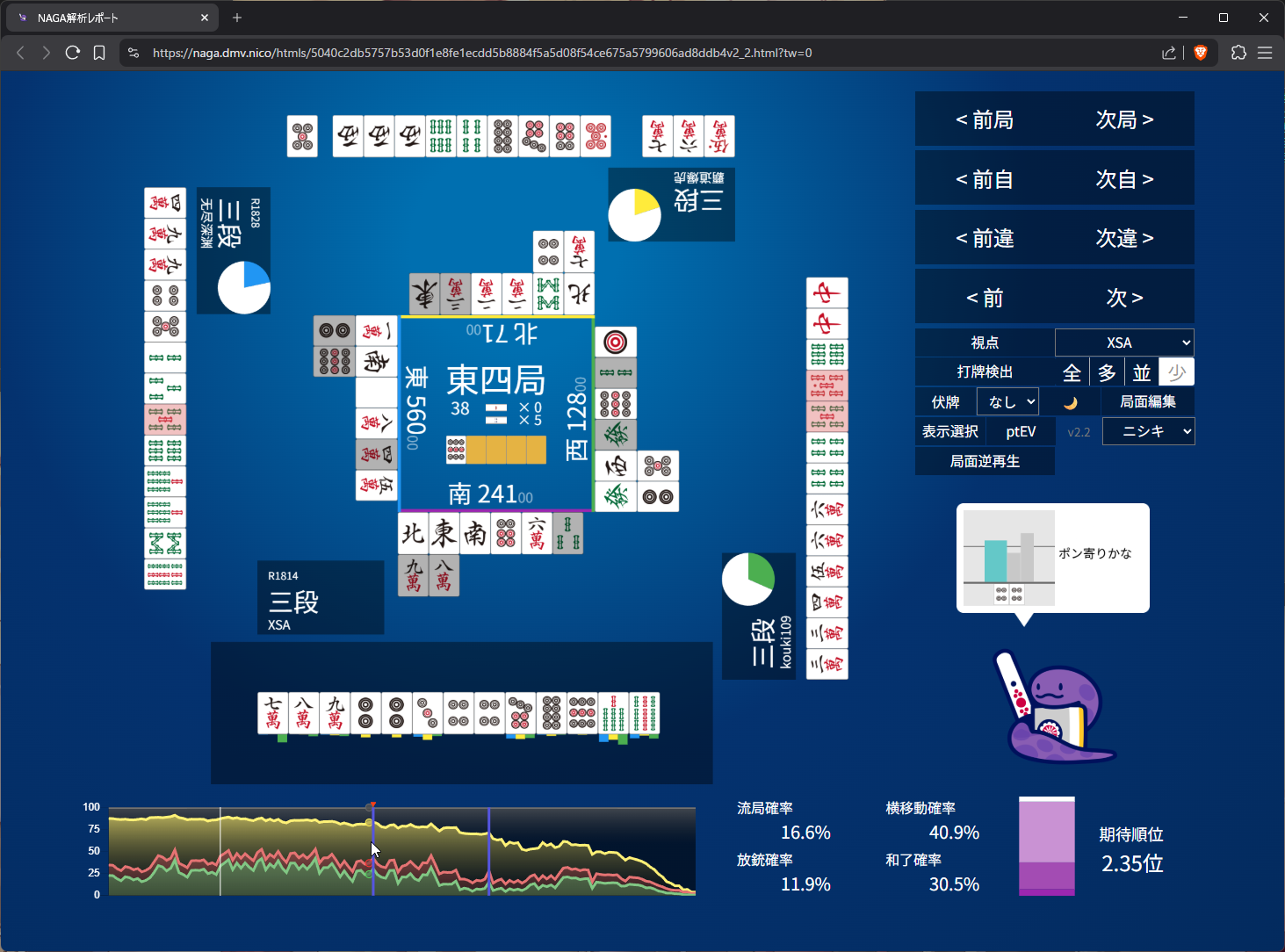Select 並 discard detection level
The height and width of the screenshot is (952, 1285).
pyautogui.click(x=1142, y=372)
